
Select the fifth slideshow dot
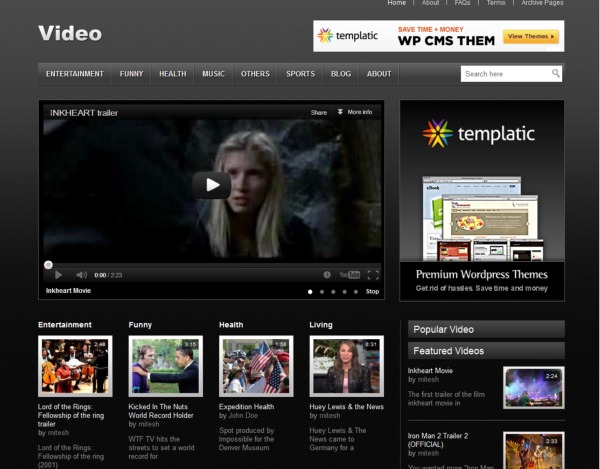point(356,292)
